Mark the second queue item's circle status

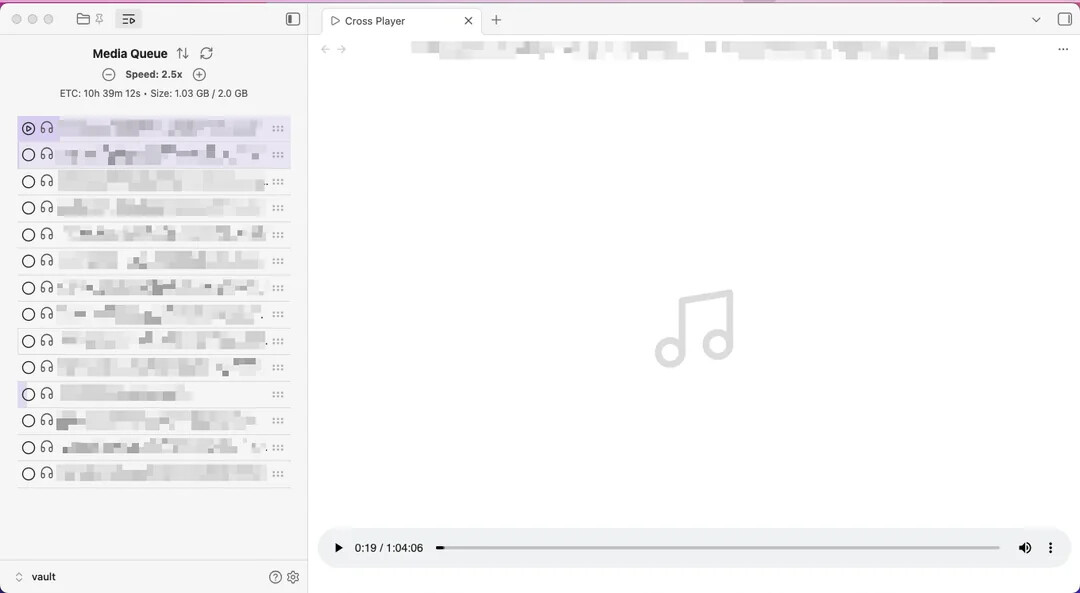(x=28, y=155)
